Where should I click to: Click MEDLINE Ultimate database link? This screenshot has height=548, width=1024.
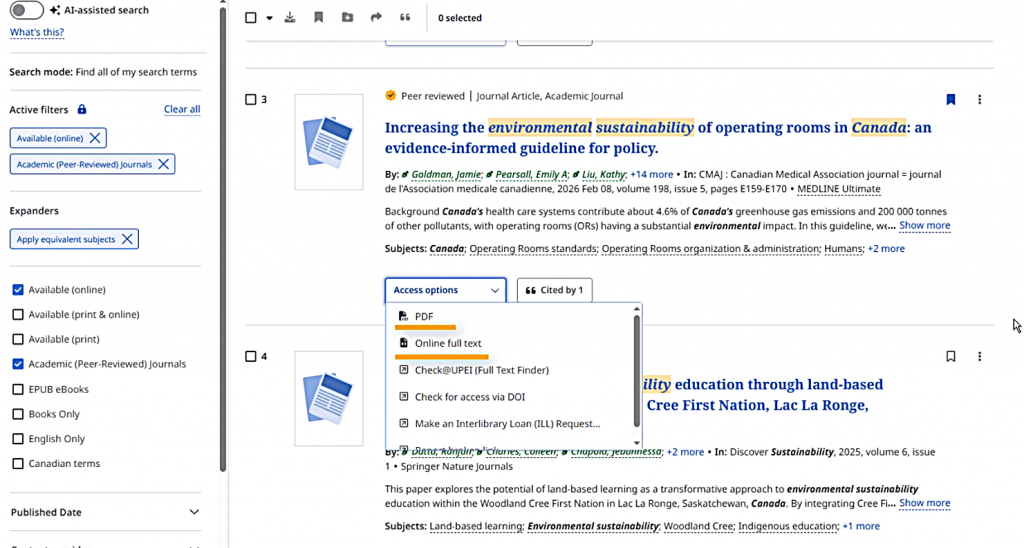click(x=839, y=189)
